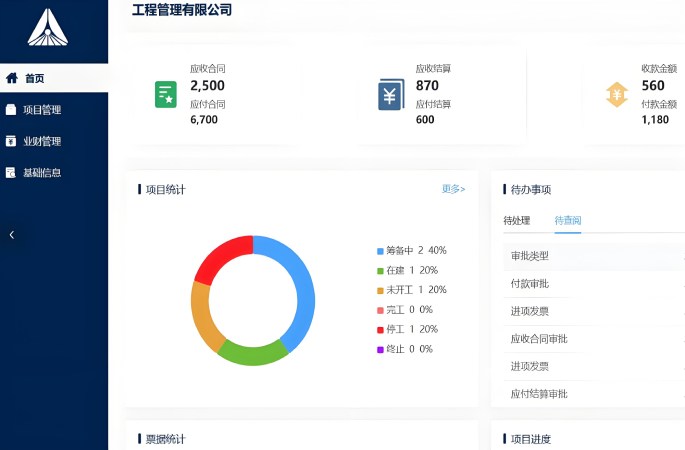Click the green 应收合同 document icon
The width and height of the screenshot is (685, 450).
point(166,95)
